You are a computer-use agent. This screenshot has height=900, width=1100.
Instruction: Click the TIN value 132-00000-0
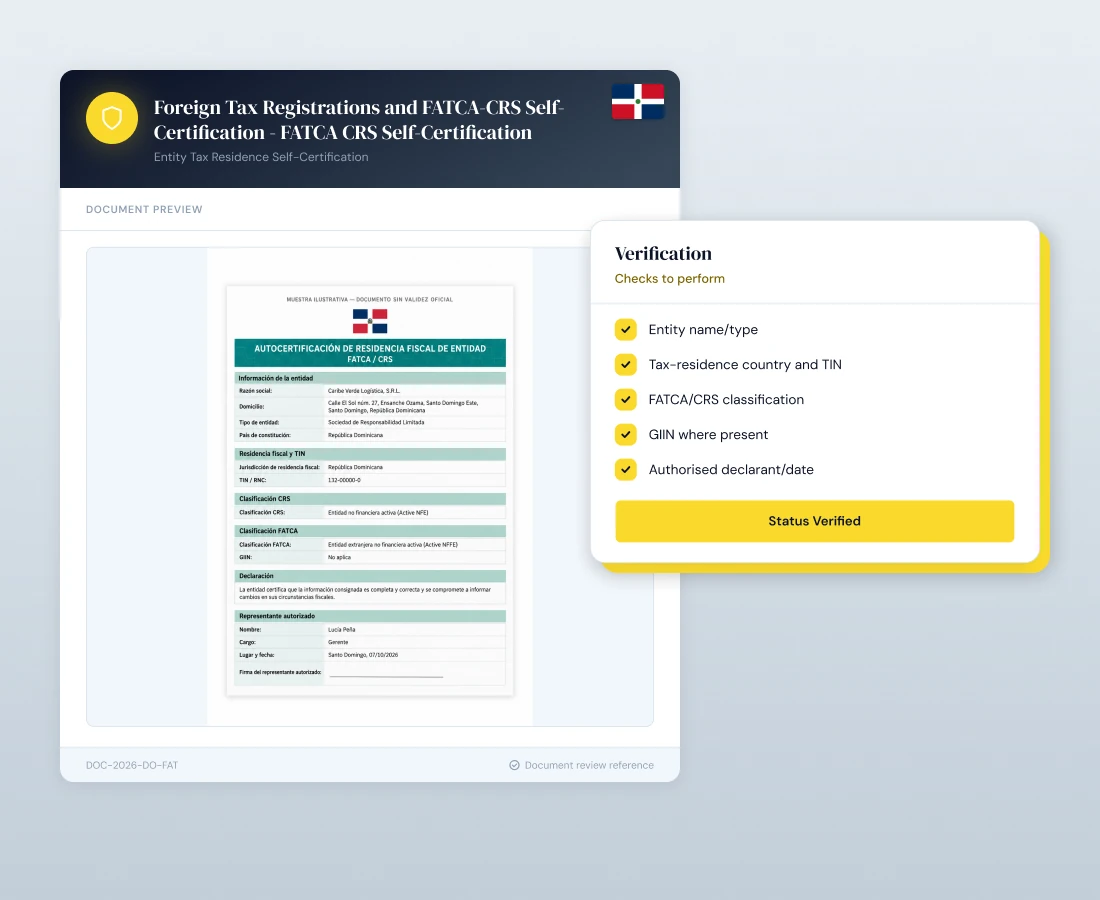point(344,481)
